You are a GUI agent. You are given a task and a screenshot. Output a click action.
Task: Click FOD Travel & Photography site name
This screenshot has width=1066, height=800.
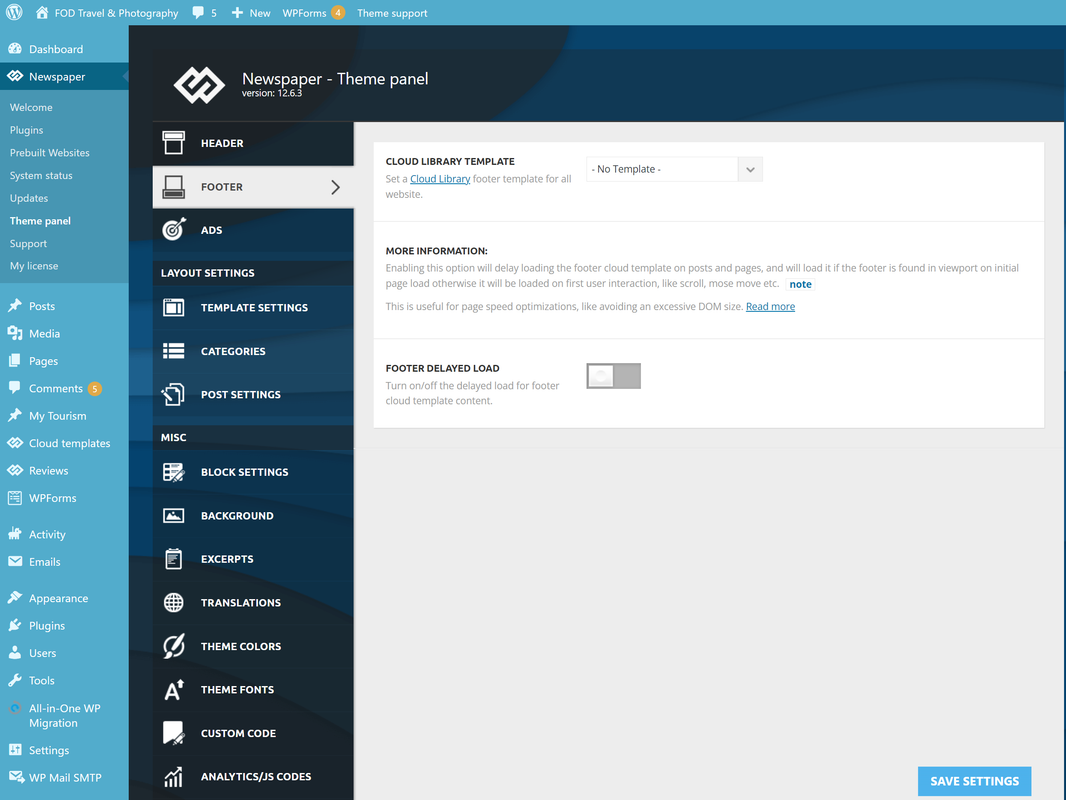pyautogui.click(x=116, y=13)
